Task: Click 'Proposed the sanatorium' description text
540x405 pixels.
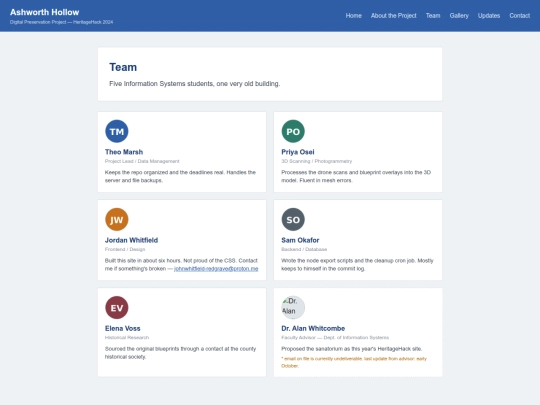Action: [x=352, y=349]
